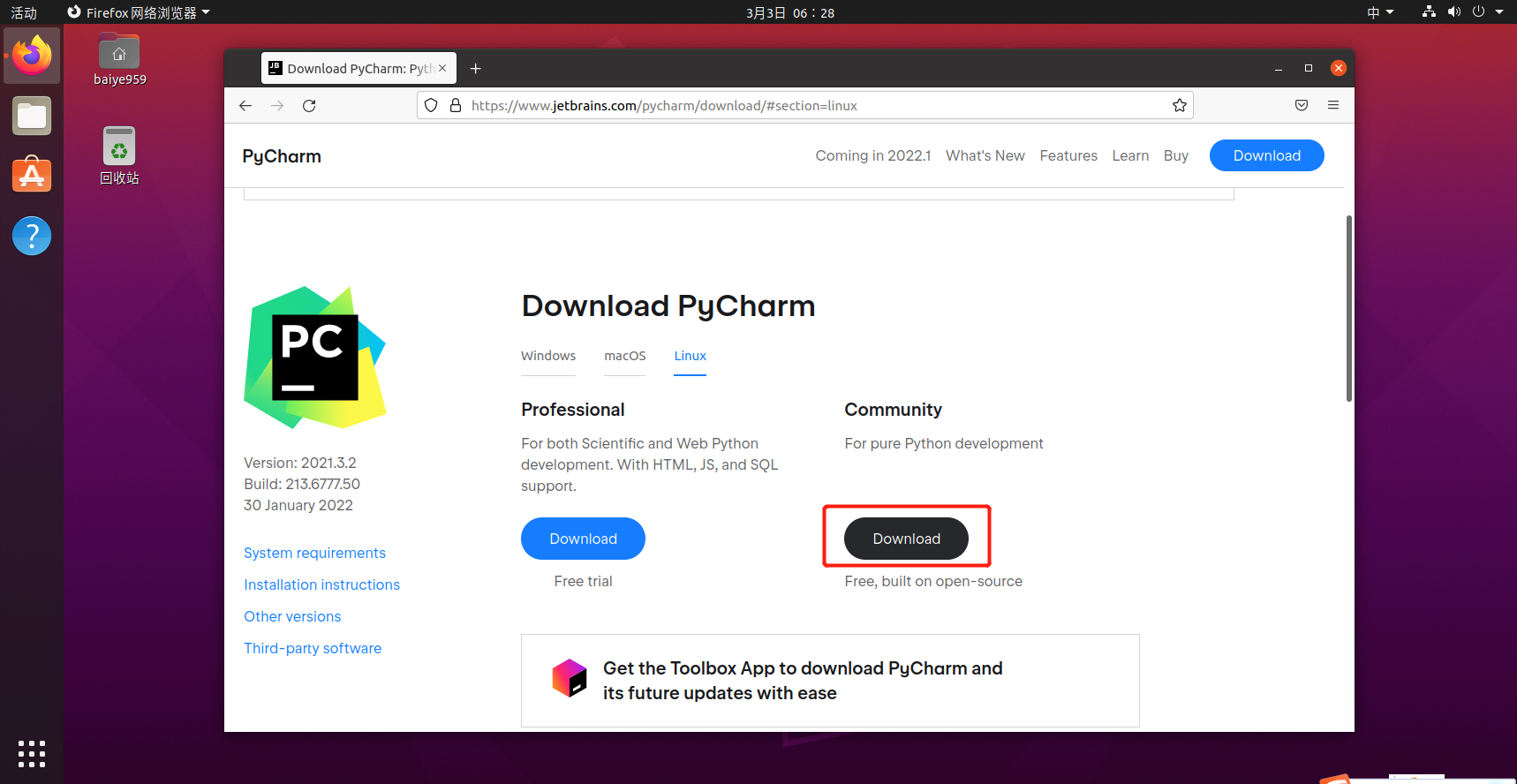
Task: Open the Help icon in the dock
Action: (x=32, y=236)
